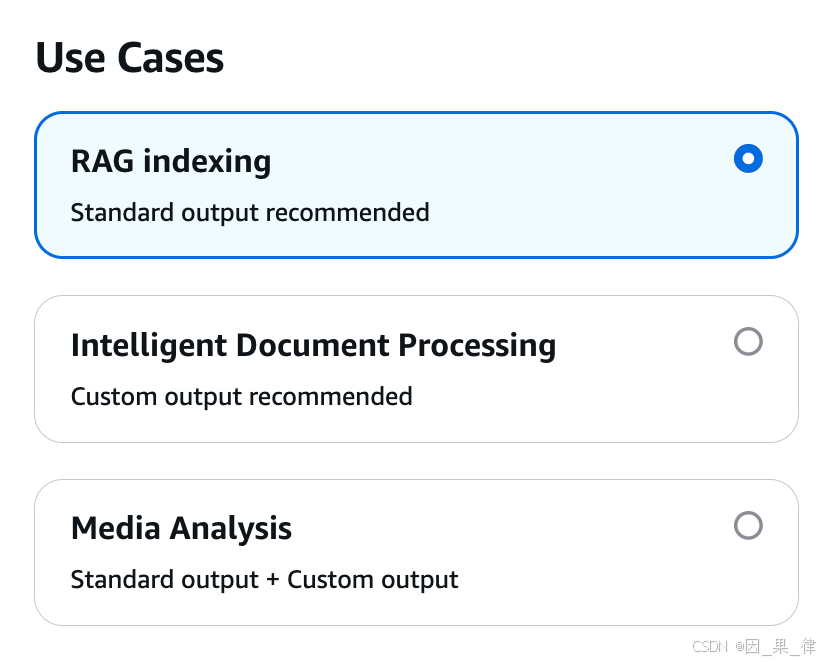Select the RAG indexing radio button
Screen dimensions: 820x662
(x=748, y=158)
